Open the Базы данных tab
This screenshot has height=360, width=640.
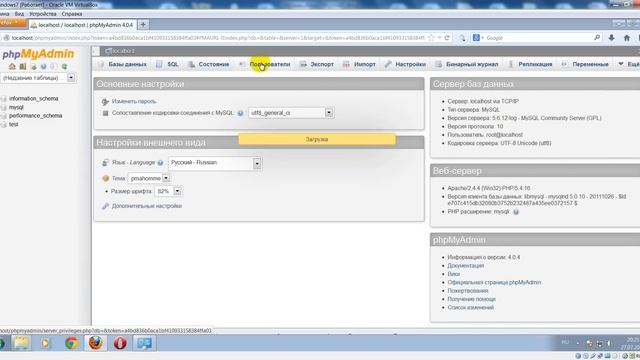(x=122, y=64)
